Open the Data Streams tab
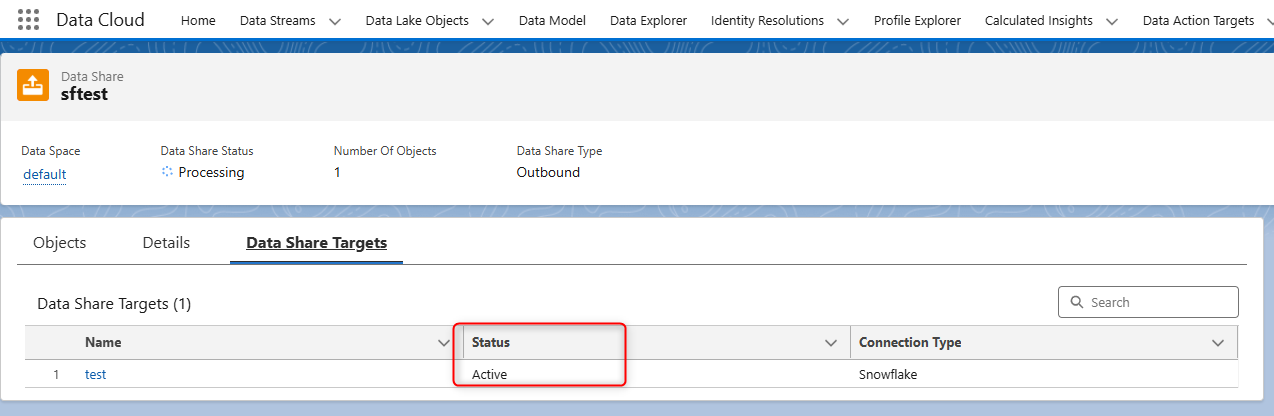 pos(278,20)
